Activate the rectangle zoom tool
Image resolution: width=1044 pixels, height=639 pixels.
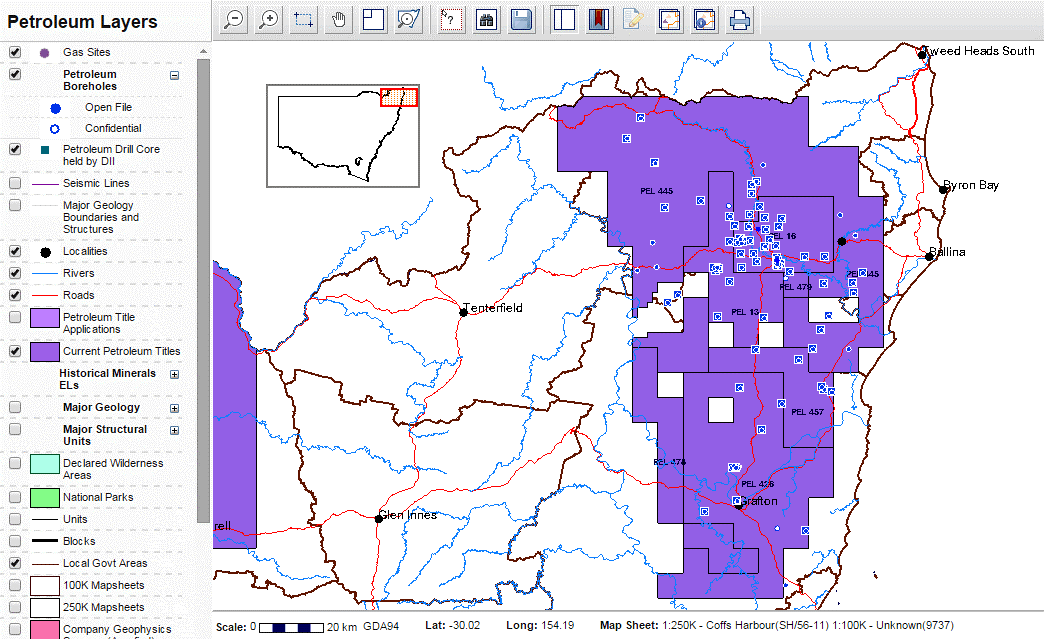click(x=303, y=19)
